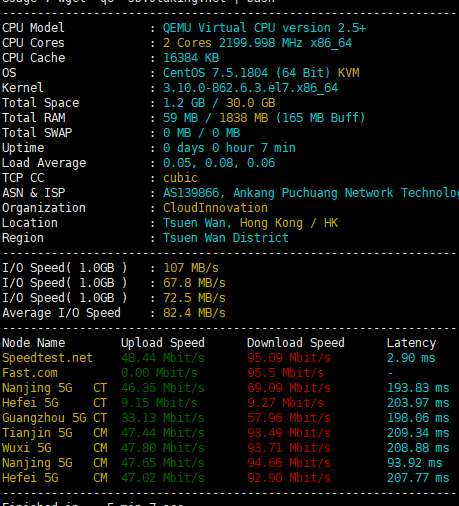Click the Total Space 30.0 GB value

(x=251, y=103)
